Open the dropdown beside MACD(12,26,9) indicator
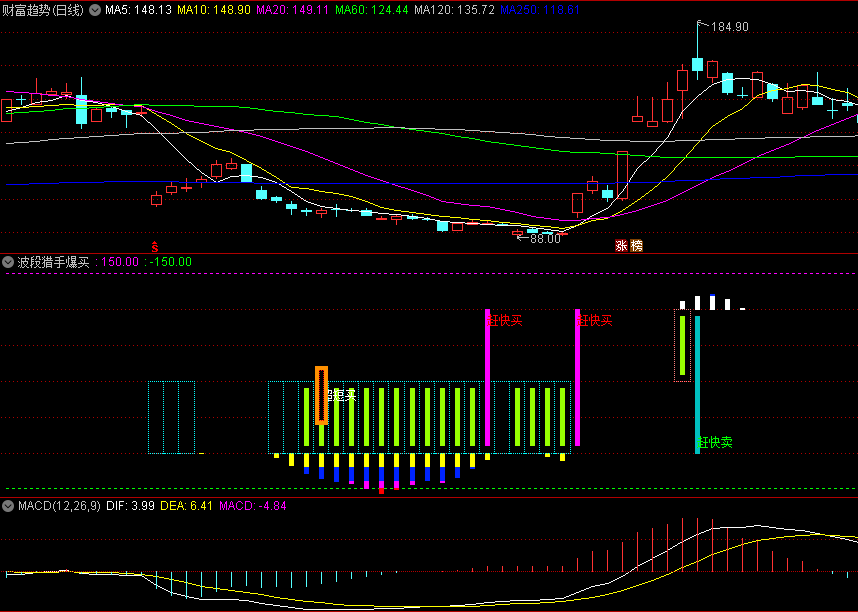858x612 pixels. click(x=8, y=506)
